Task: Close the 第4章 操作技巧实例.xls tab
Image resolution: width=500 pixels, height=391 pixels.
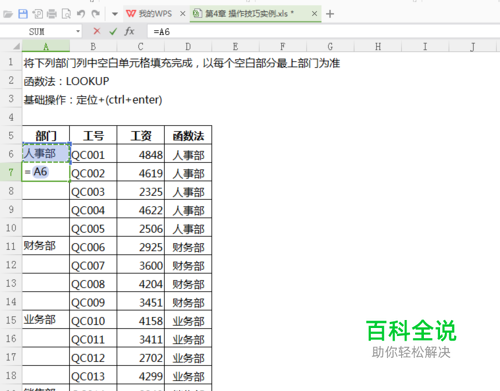Action: pos(314,14)
